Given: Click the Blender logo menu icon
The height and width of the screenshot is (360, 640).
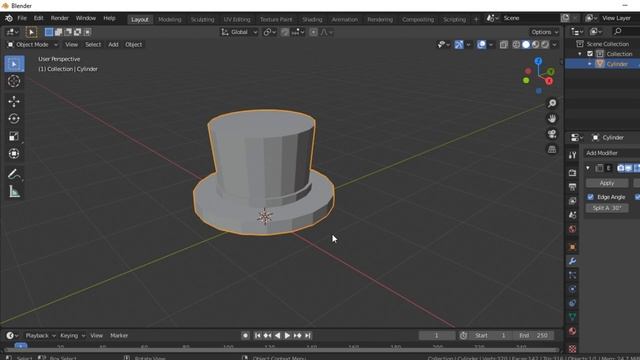Looking at the screenshot, I should (9, 18).
